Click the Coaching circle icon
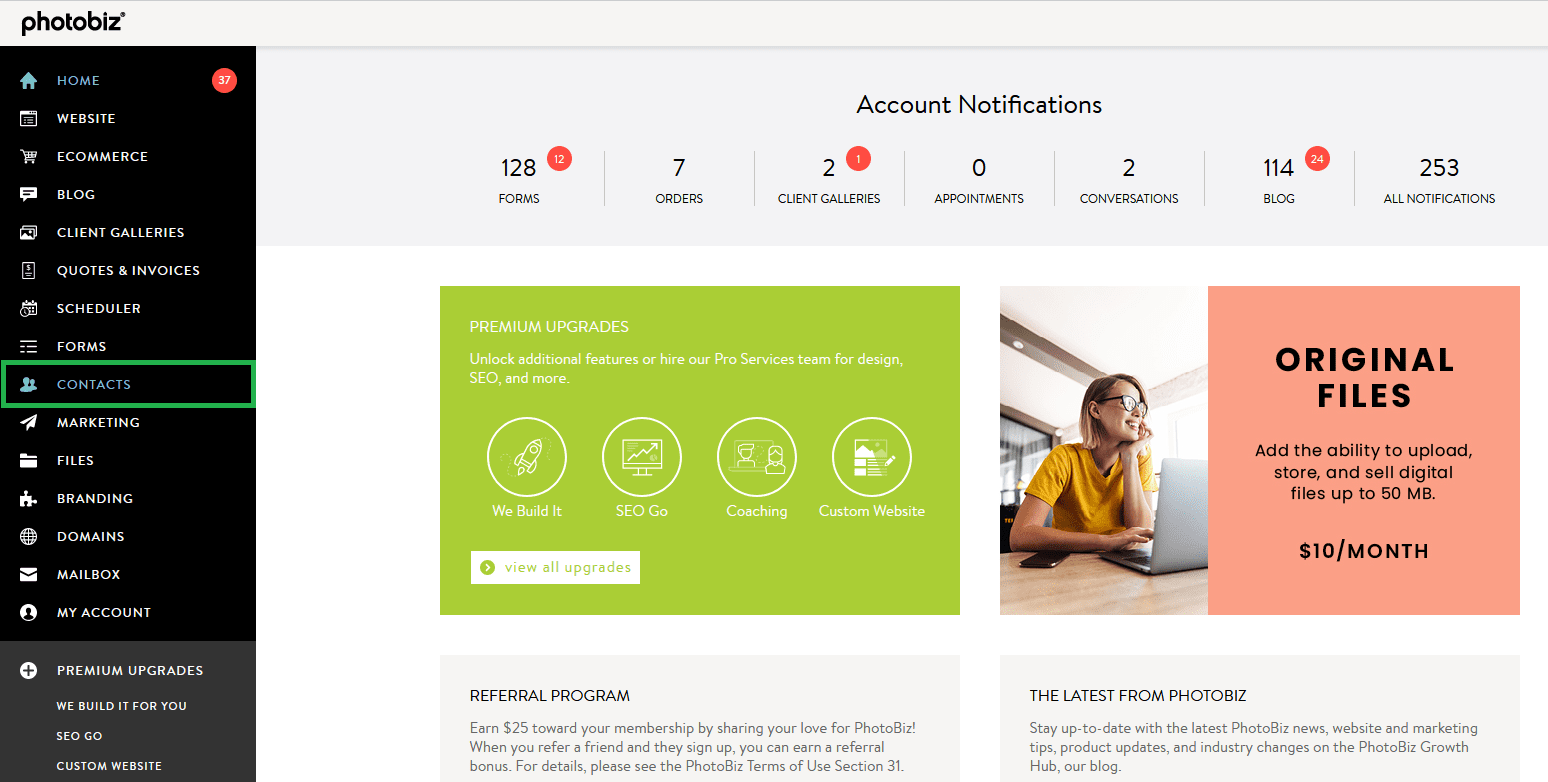The image size is (1548, 782). [757, 458]
